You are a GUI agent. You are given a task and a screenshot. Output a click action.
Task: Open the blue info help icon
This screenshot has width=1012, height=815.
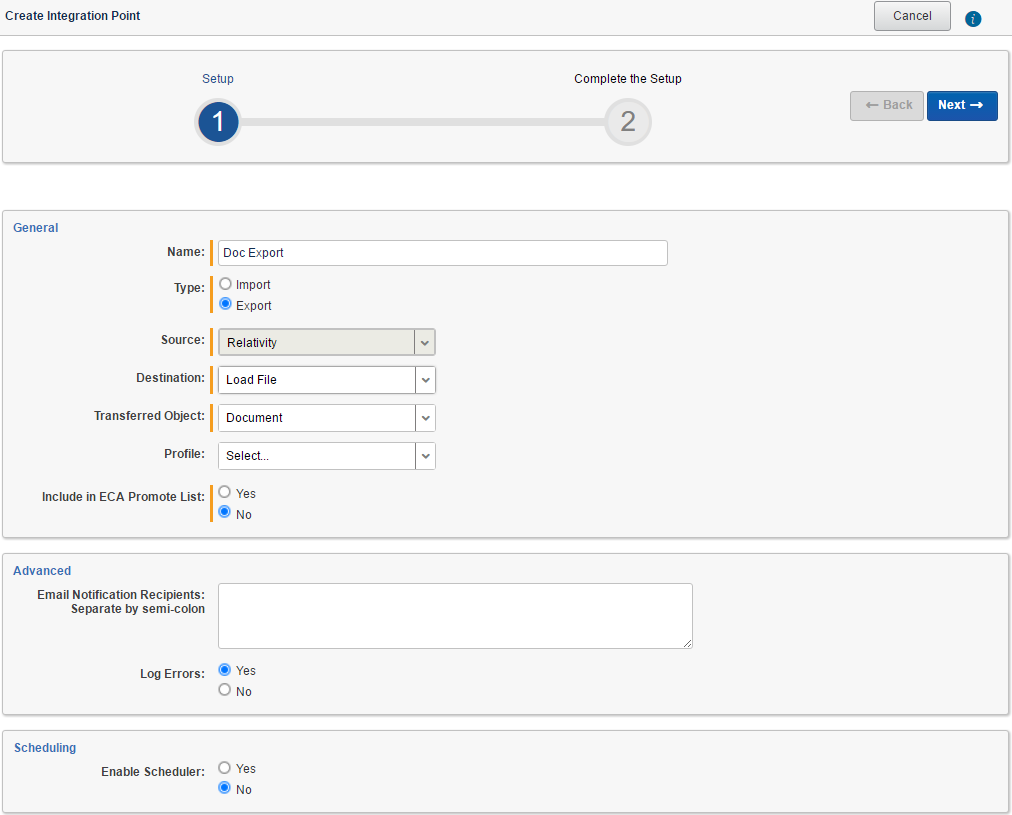973,19
